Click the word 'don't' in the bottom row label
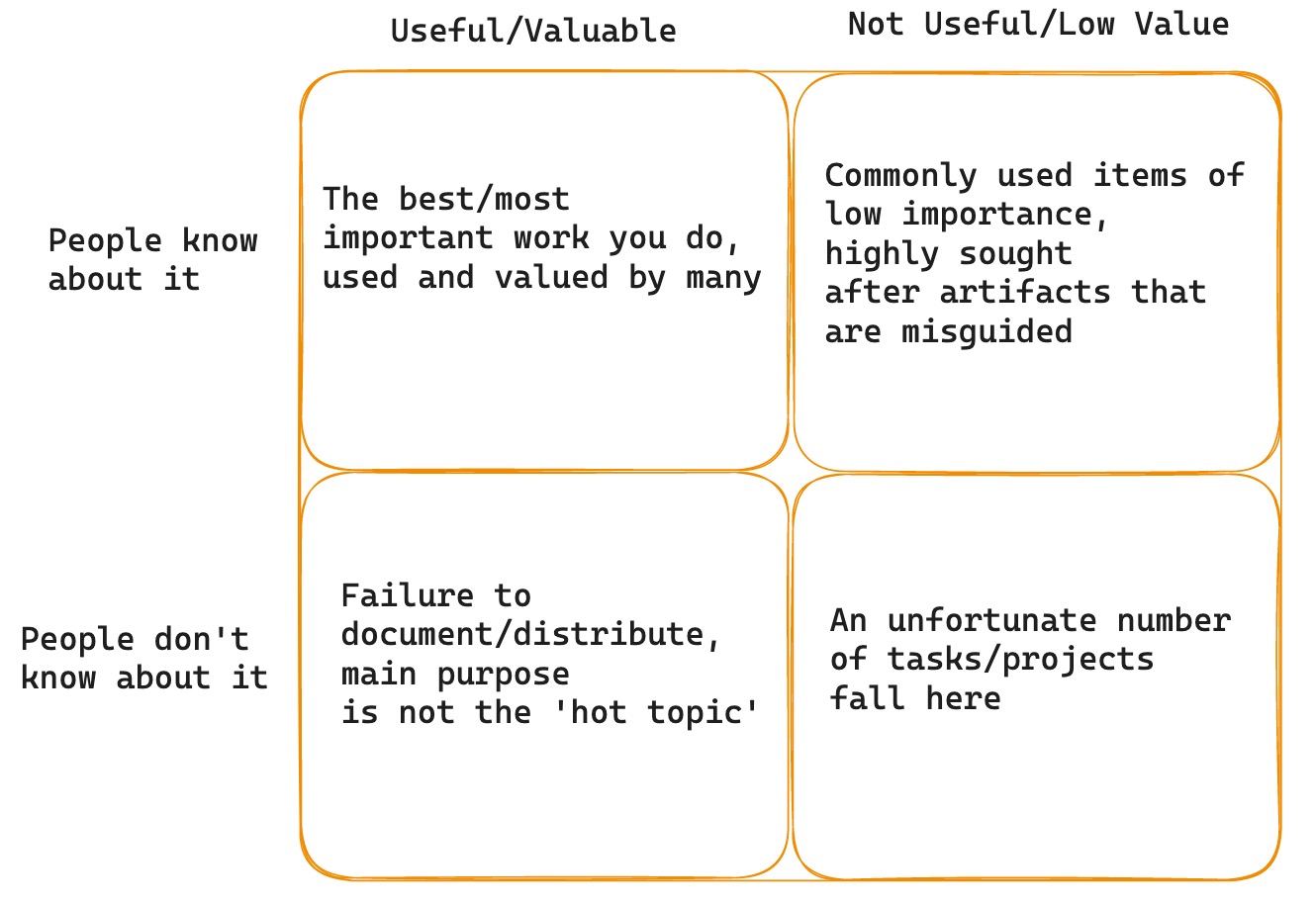 (201, 638)
